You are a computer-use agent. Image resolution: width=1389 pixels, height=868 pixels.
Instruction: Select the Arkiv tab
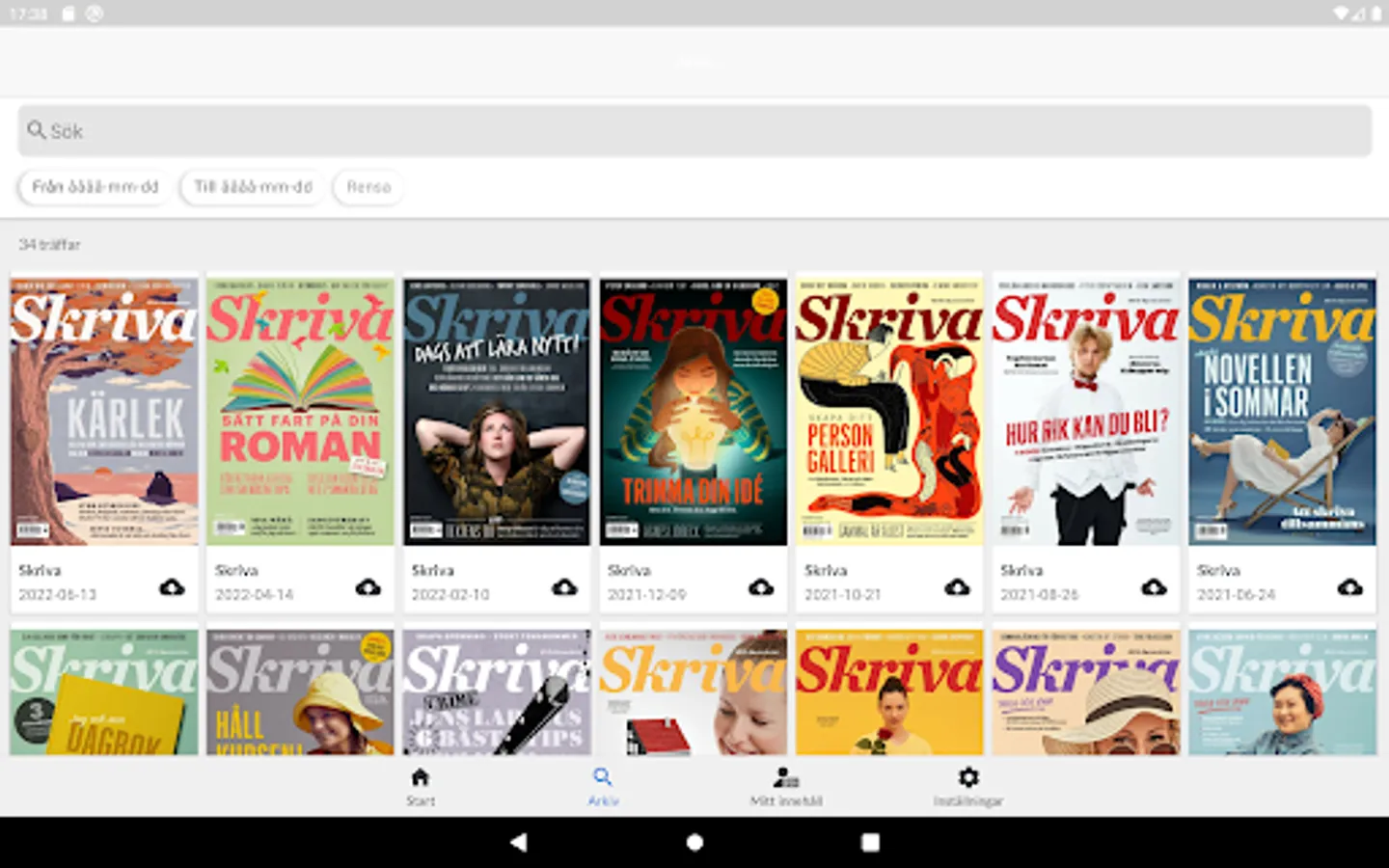point(603,786)
